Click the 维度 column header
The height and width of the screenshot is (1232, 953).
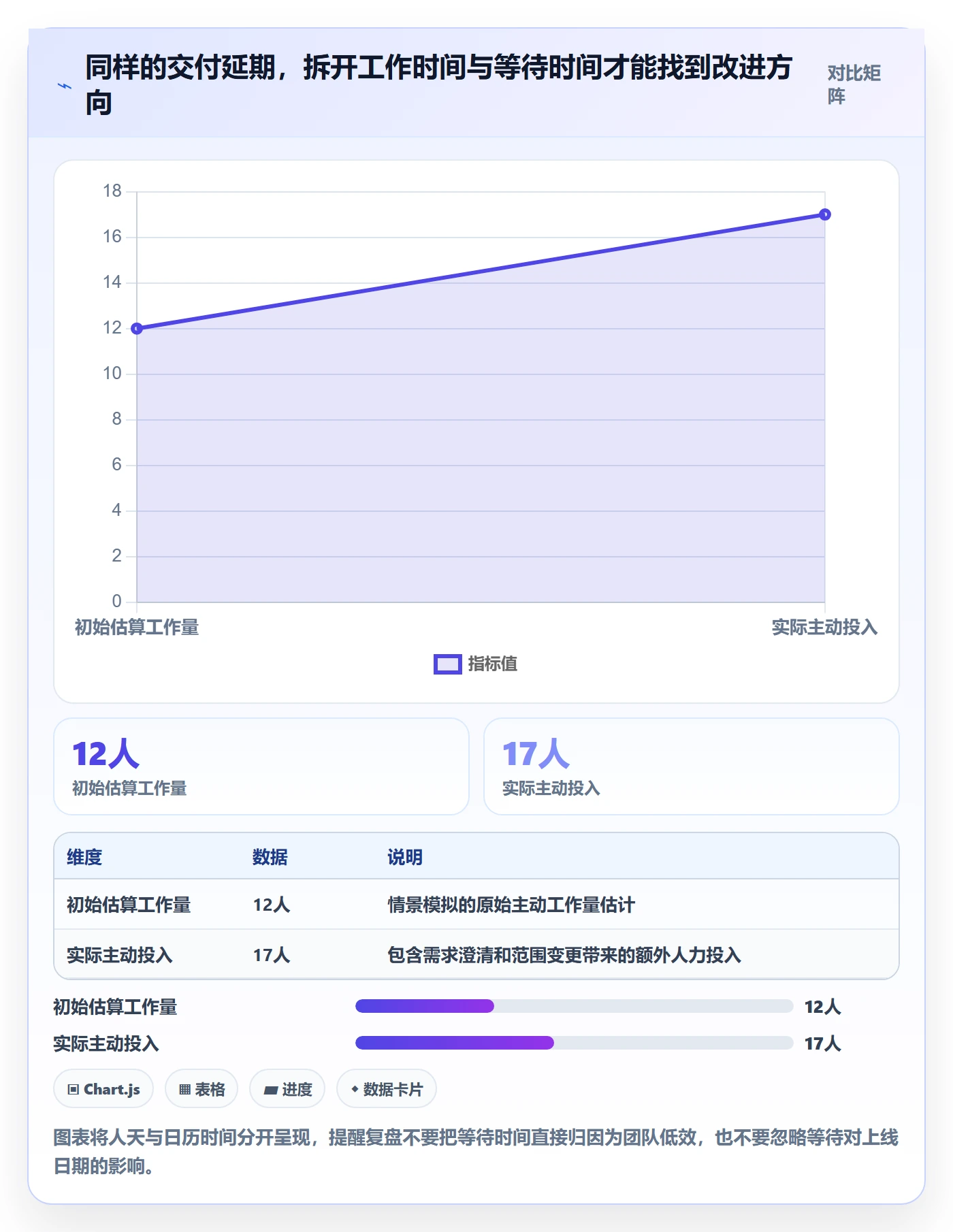coord(84,857)
